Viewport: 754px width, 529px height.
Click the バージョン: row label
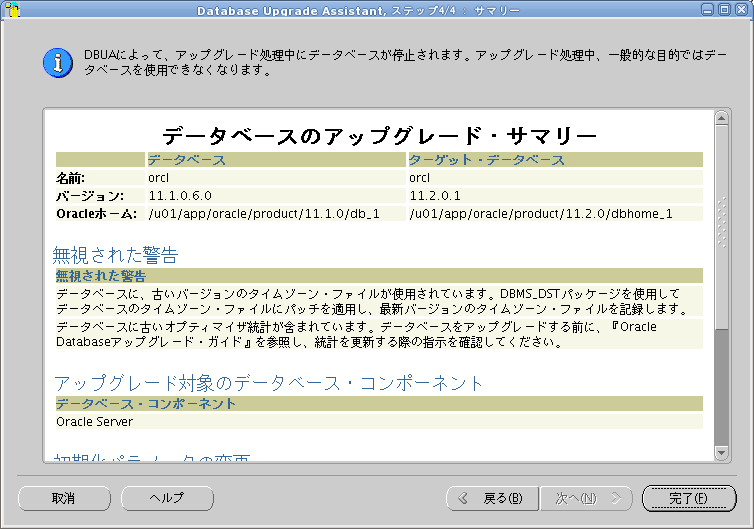(x=90, y=196)
